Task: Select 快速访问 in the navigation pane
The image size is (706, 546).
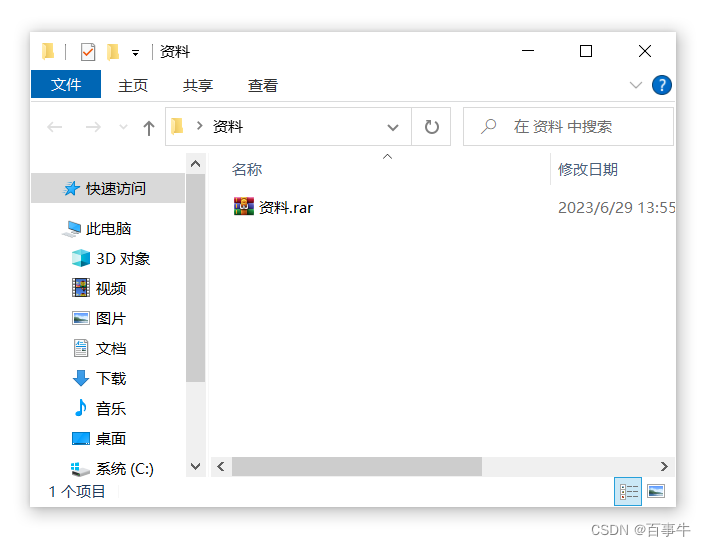Action: pyautogui.click(x=108, y=188)
